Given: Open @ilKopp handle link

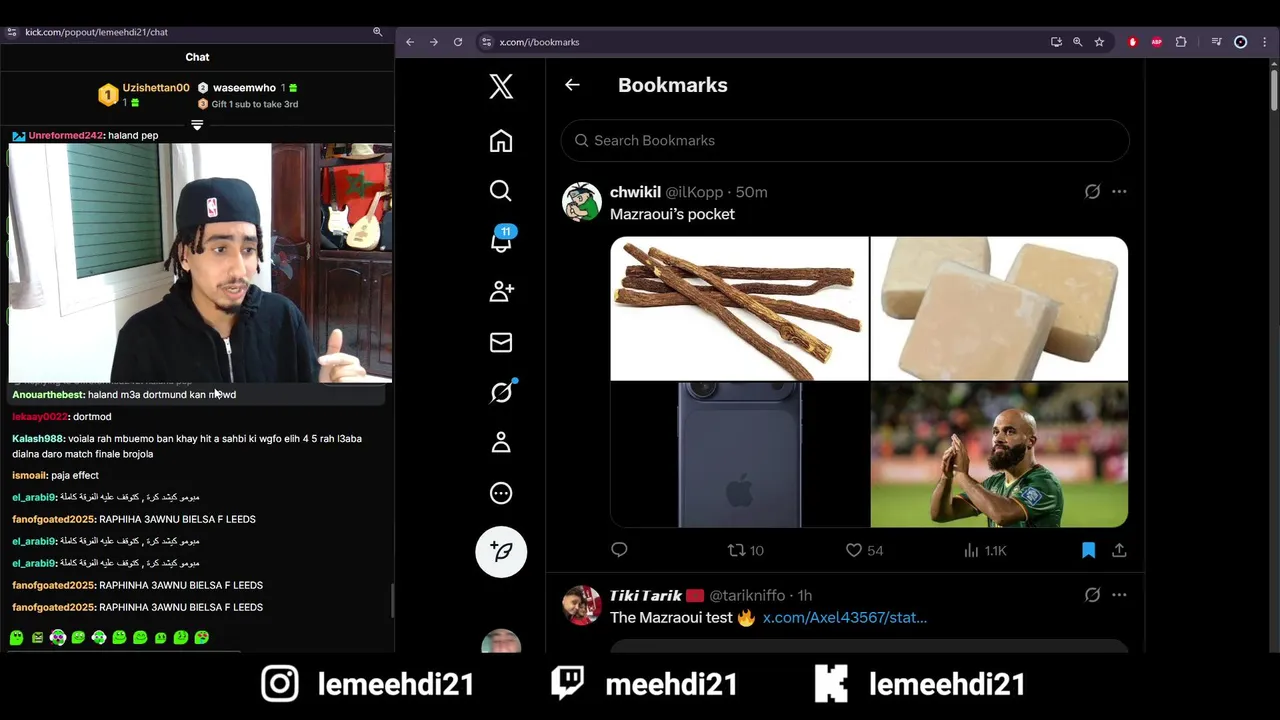Looking at the screenshot, I should [x=694, y=192].
